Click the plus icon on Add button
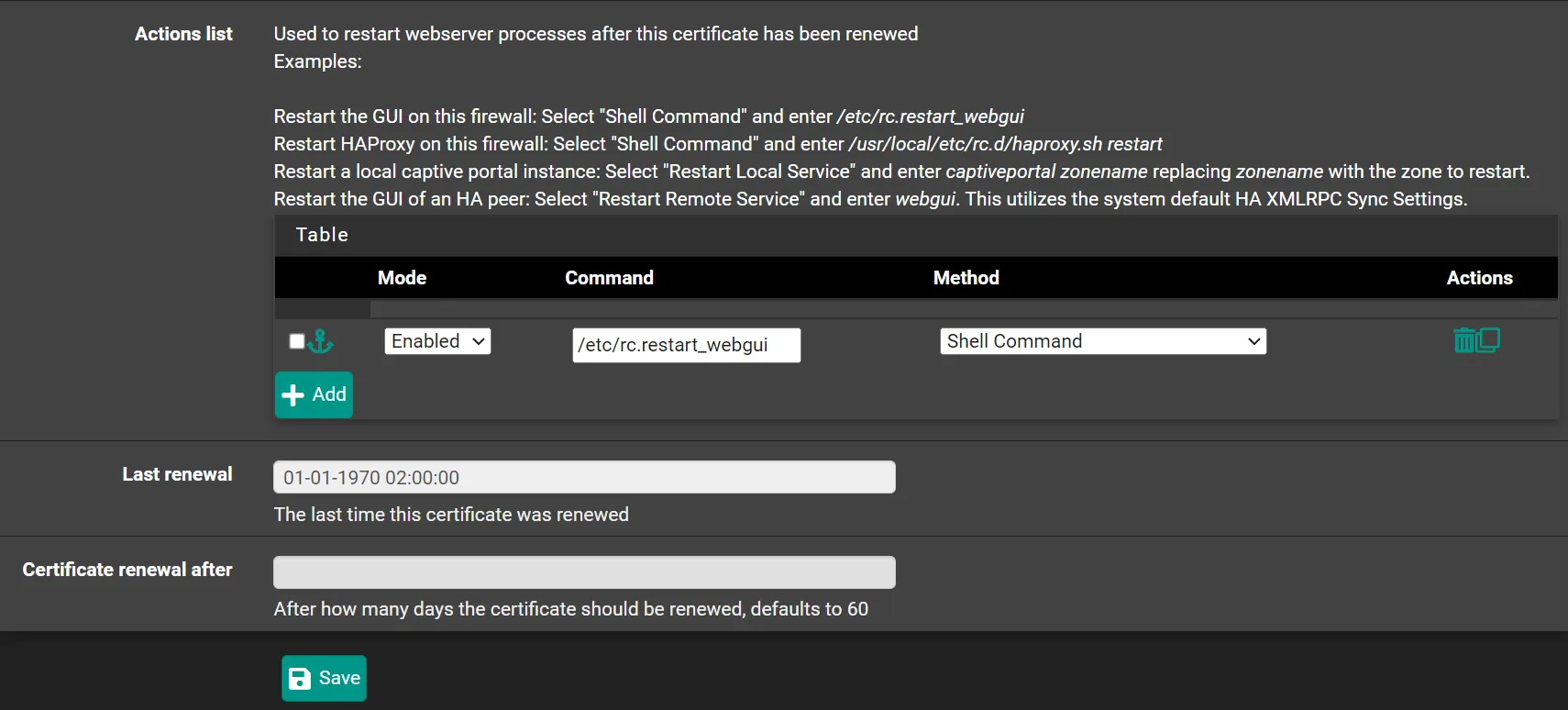Screen dimensions: 1568x710 pos(293,395)
